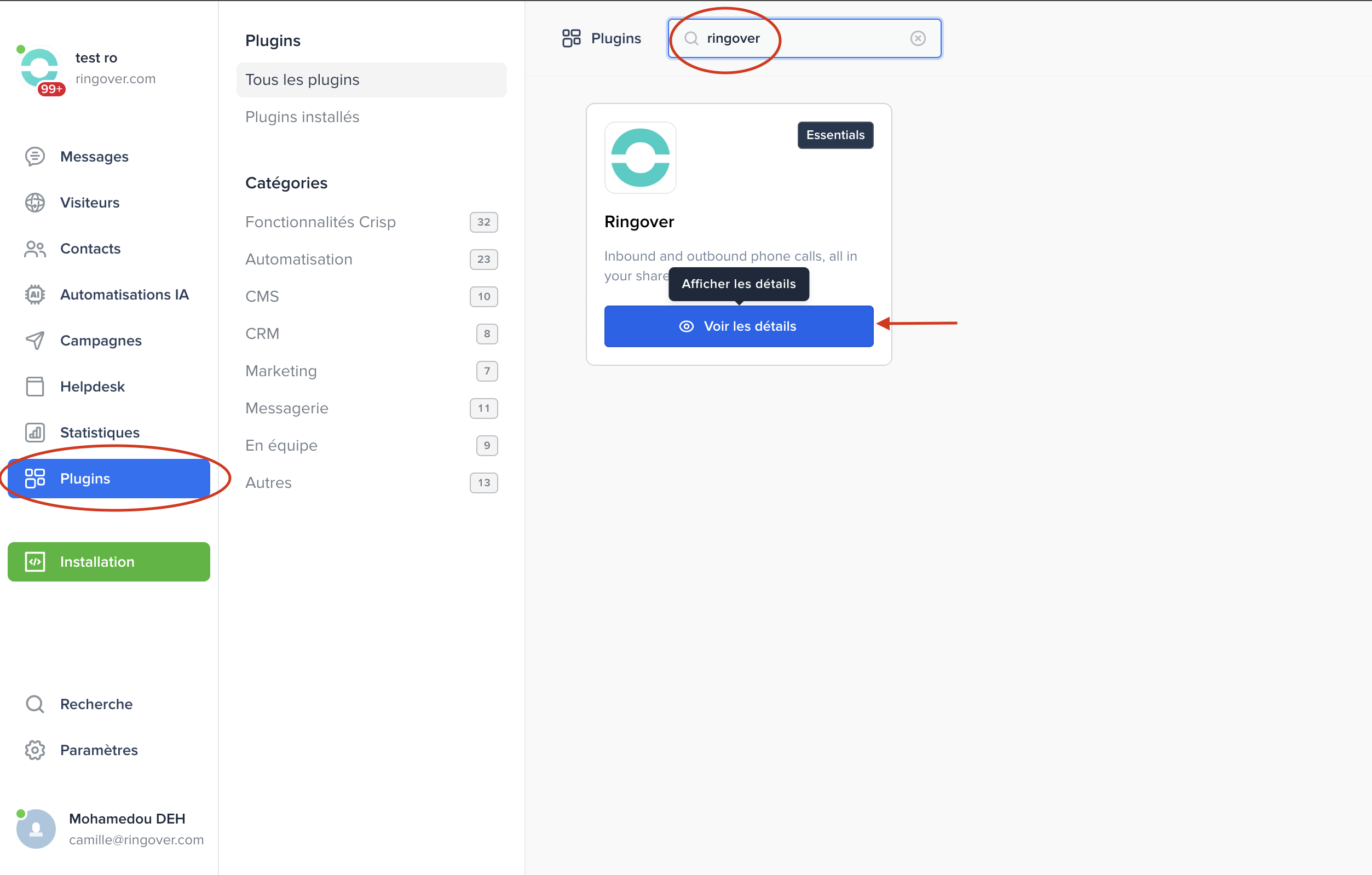Filter by CMS category
This screenshot has width=1372, height=875.
coord(372,296)
